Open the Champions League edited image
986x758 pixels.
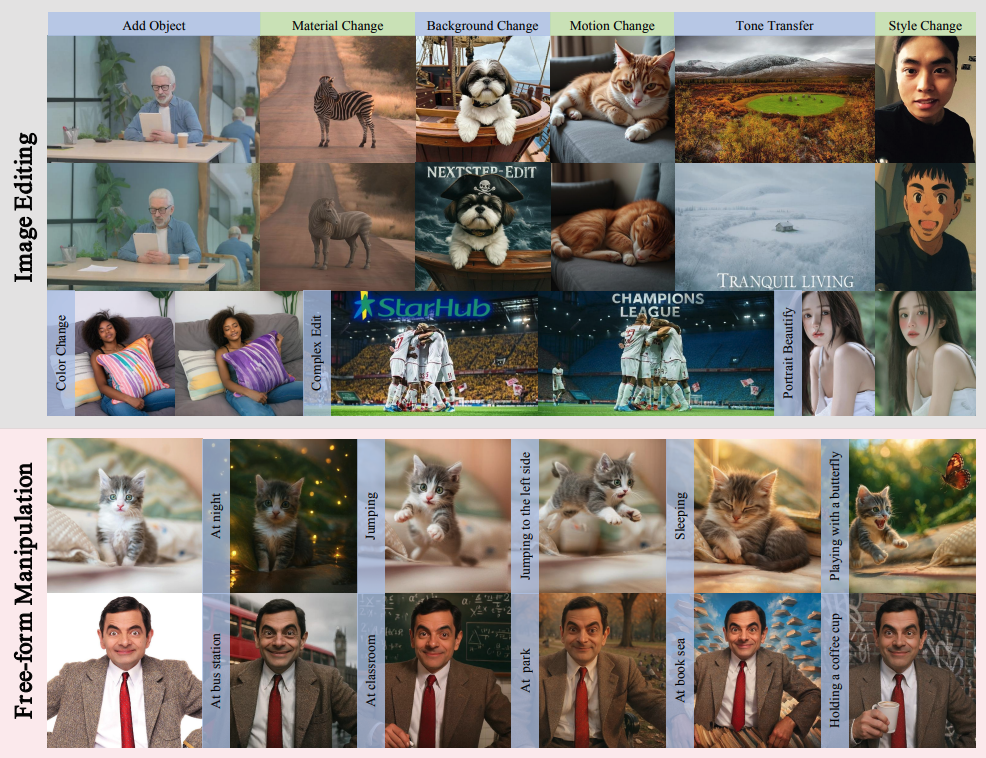pos(656,353)
